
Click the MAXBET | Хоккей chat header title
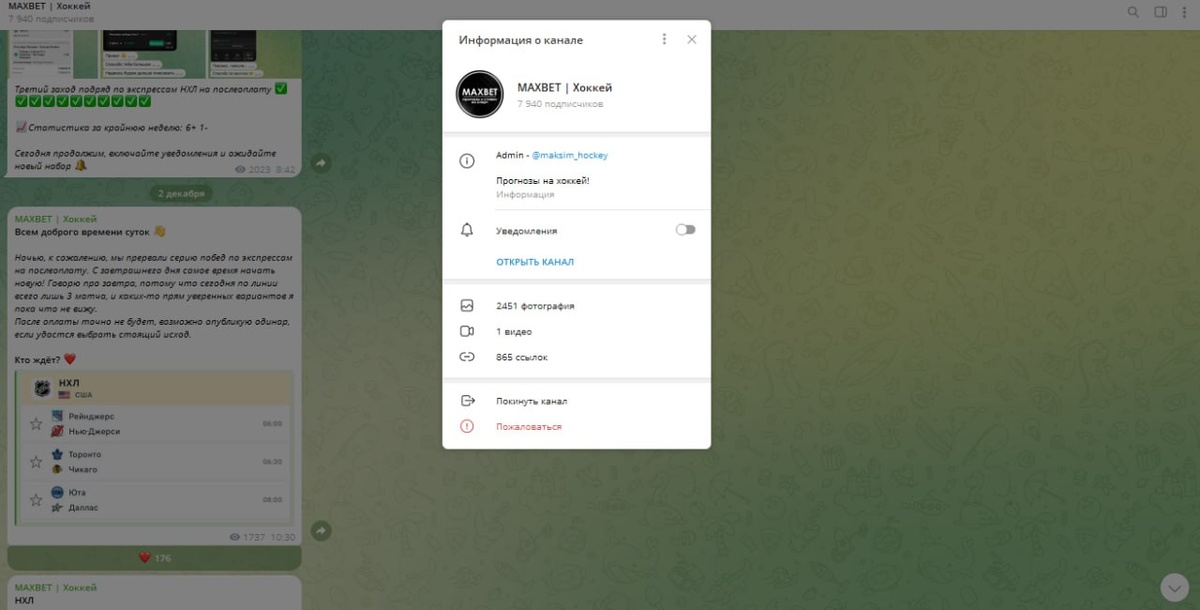(x=49, y=6)
